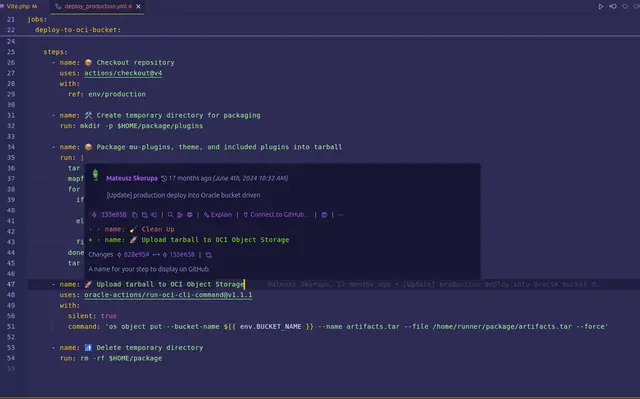
Task: Click commit message '[Update] production deploy into Oracle bucket driven'
Action: click(183, 195)
